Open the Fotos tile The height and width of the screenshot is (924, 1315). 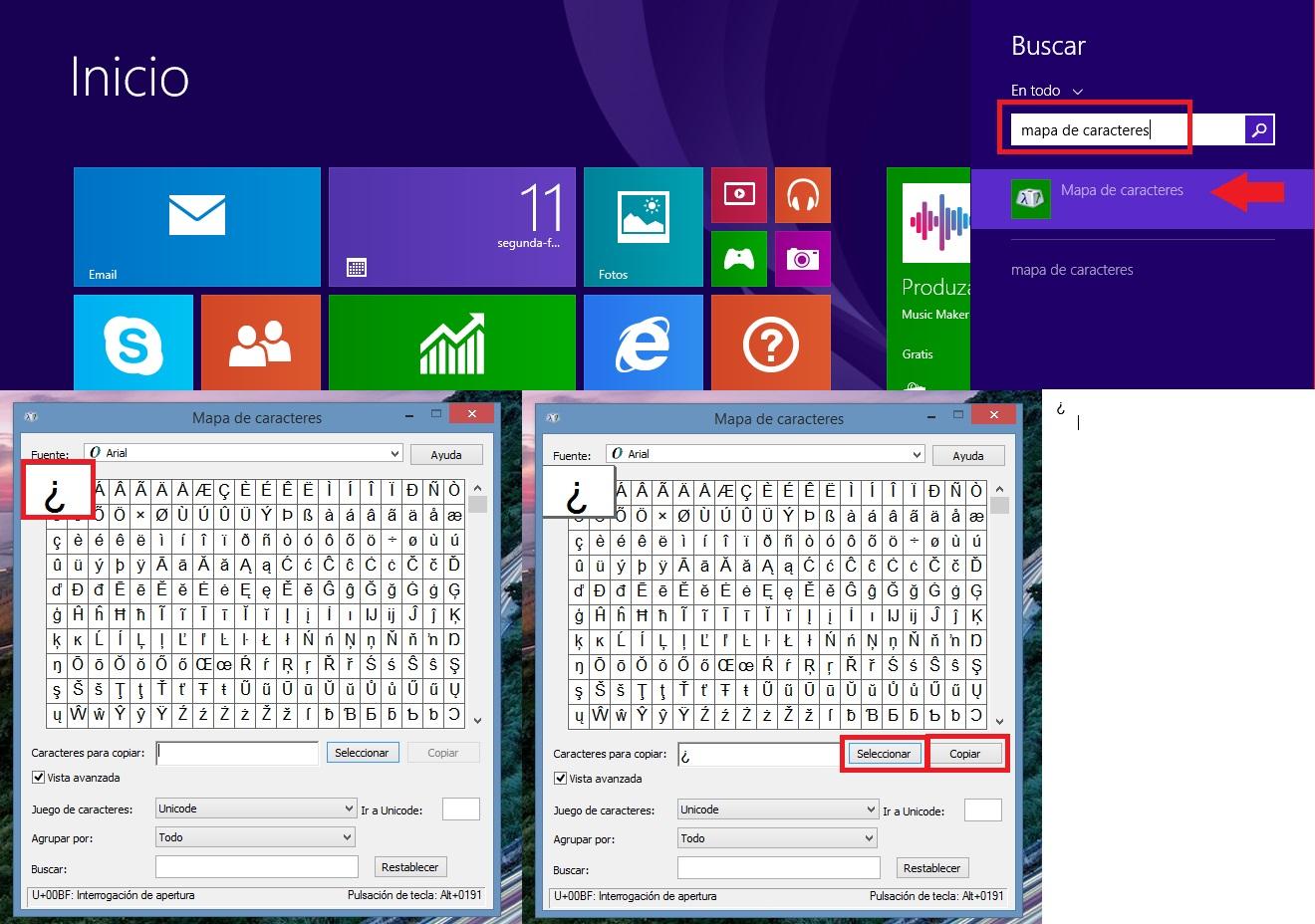[x=643, y=226]
